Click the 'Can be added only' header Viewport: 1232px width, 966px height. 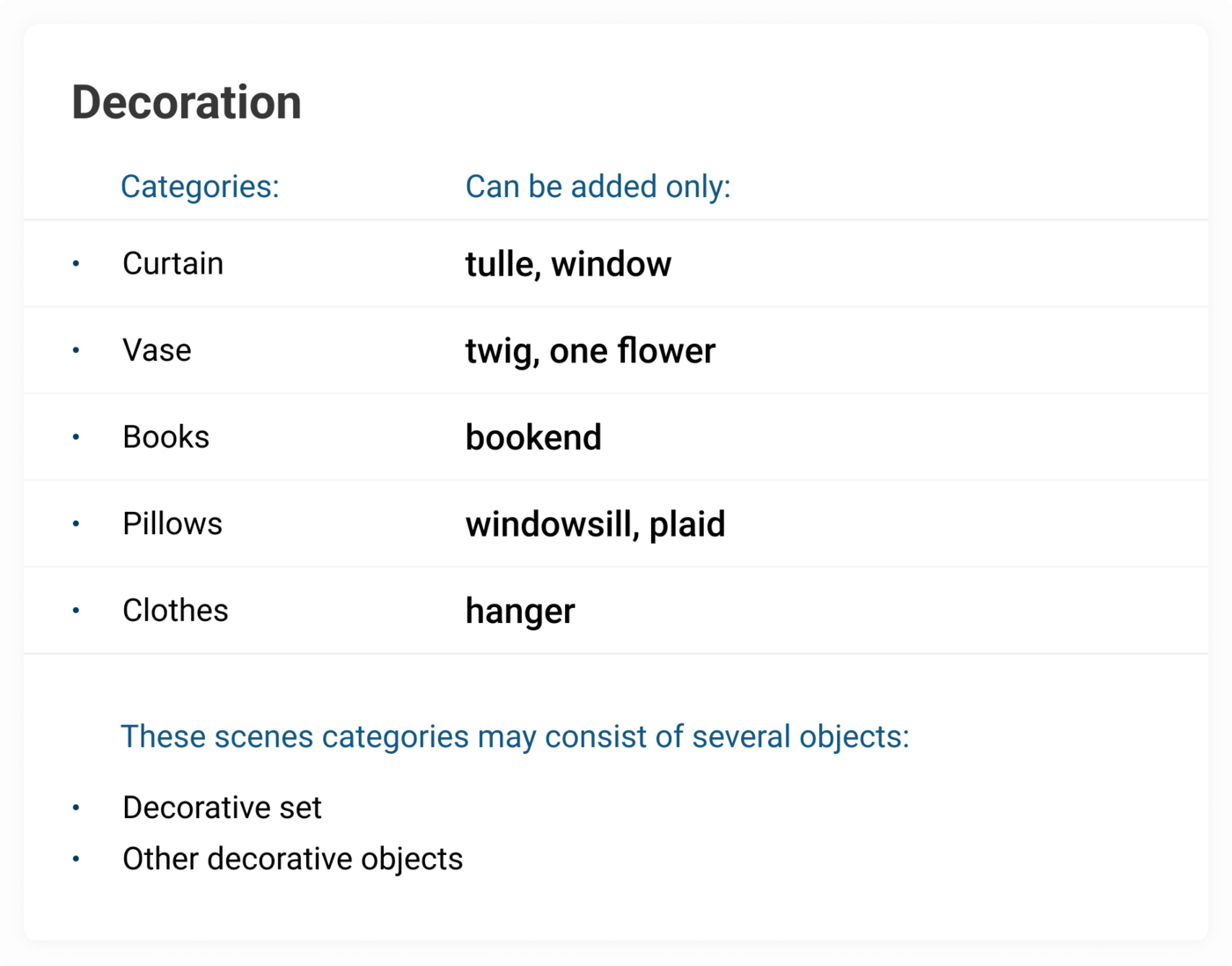tap(598, 187)
